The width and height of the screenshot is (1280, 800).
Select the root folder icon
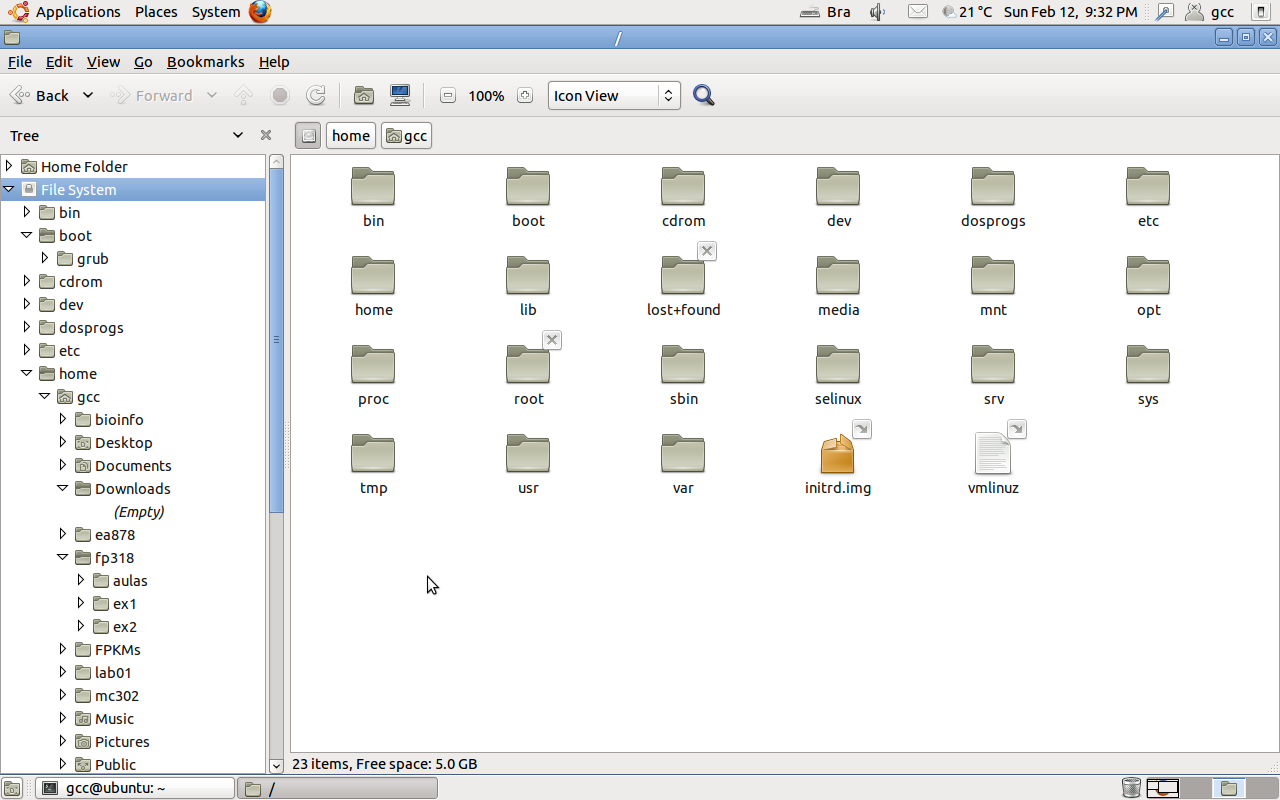pos(528,365)
